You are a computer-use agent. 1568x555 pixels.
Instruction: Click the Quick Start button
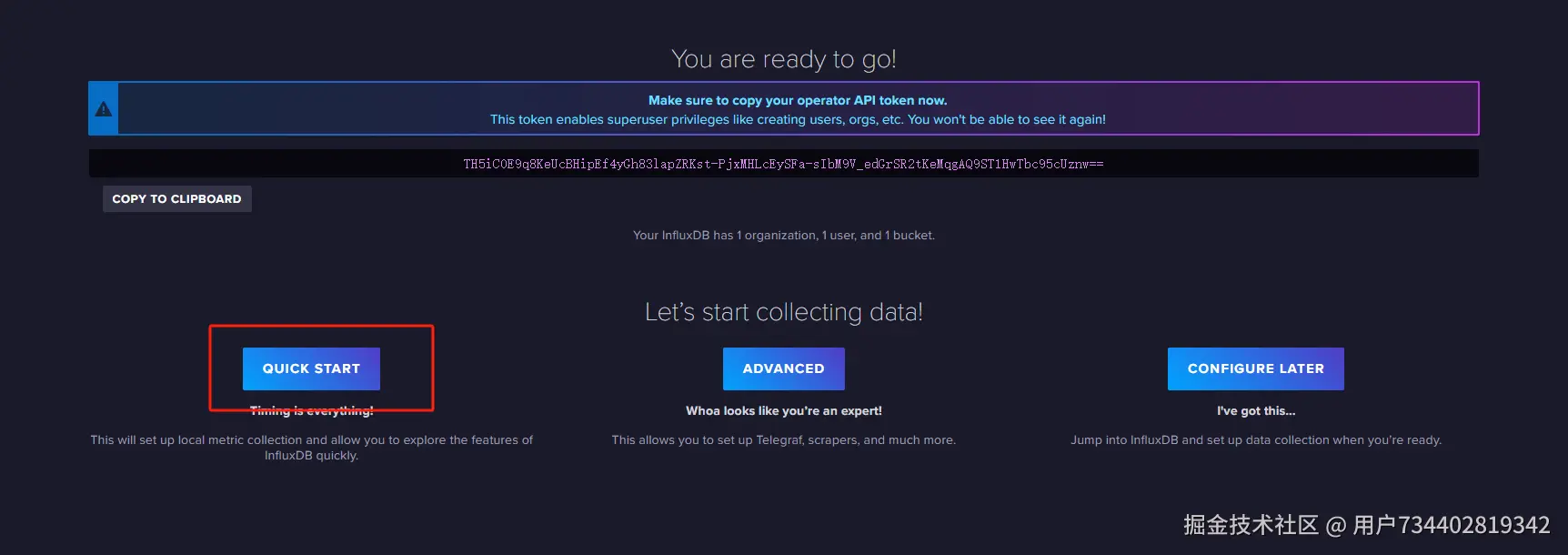click(x=311, y=368)
